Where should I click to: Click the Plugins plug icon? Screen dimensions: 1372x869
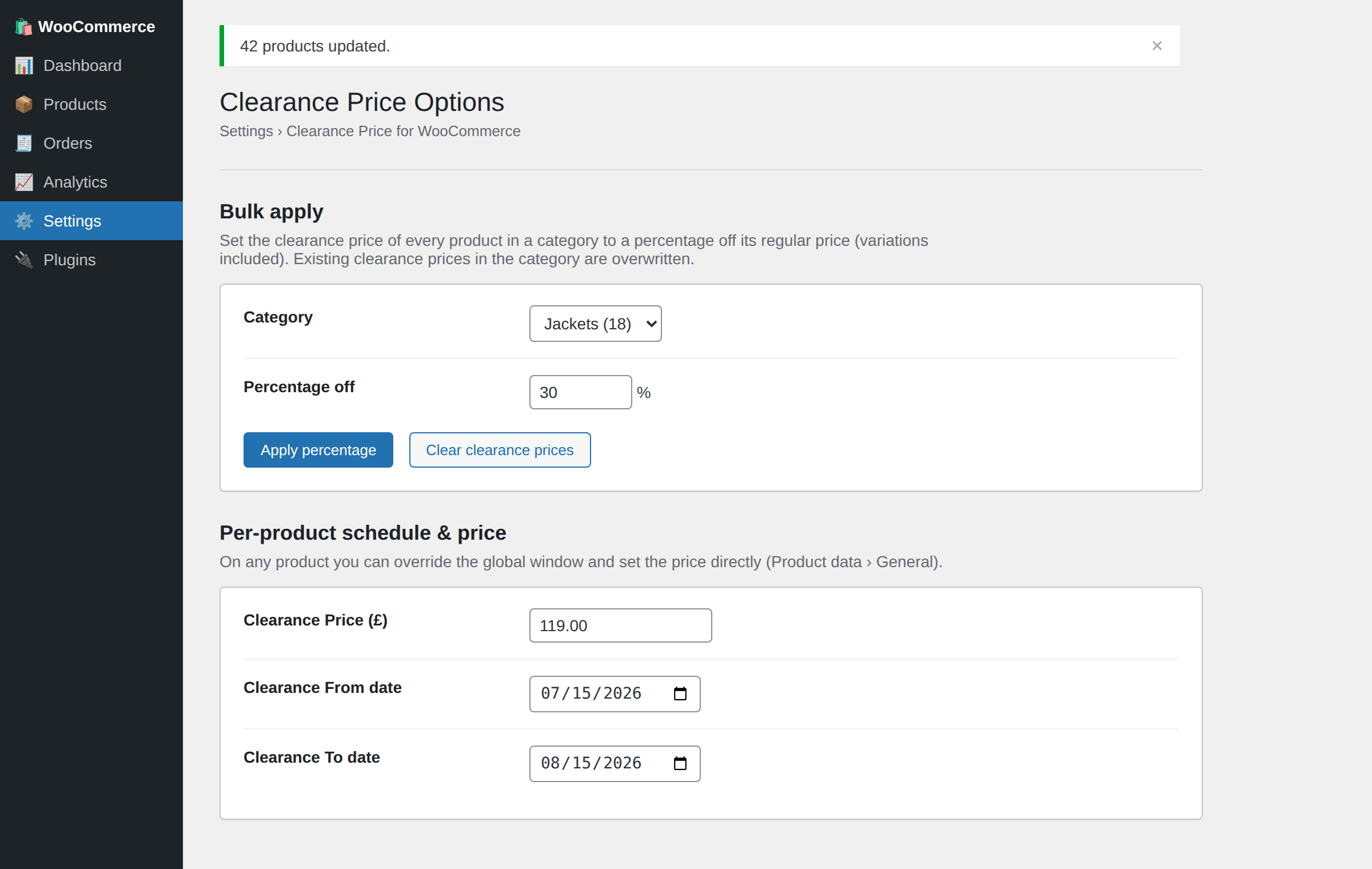[24, 260]
